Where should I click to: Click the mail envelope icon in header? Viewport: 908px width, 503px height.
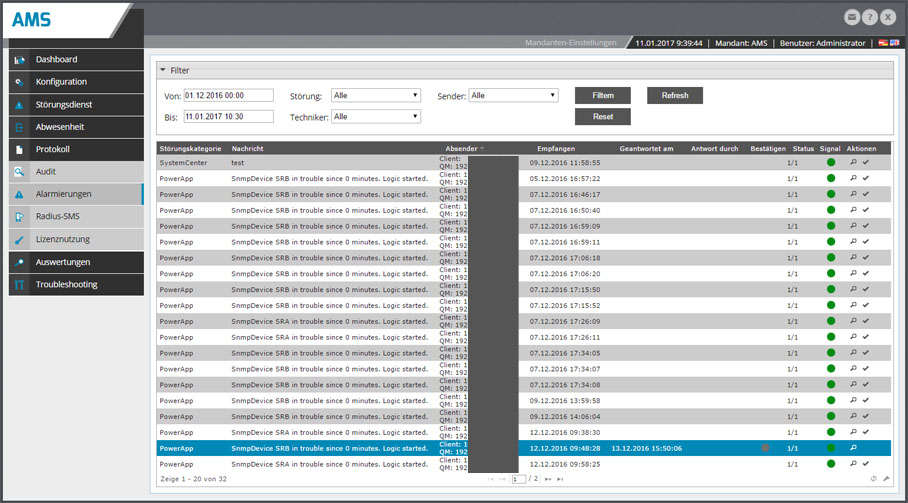coord(852,17)
